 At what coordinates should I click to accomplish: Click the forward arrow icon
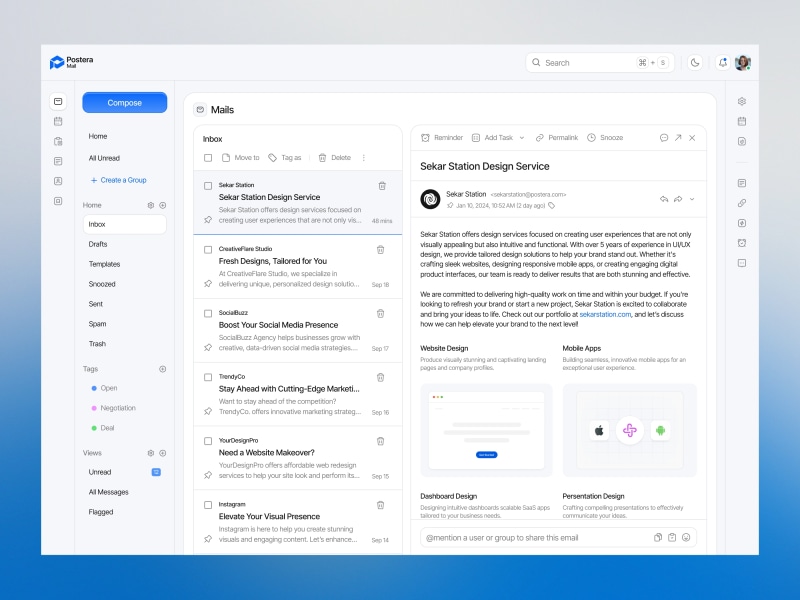coord(678,199)
